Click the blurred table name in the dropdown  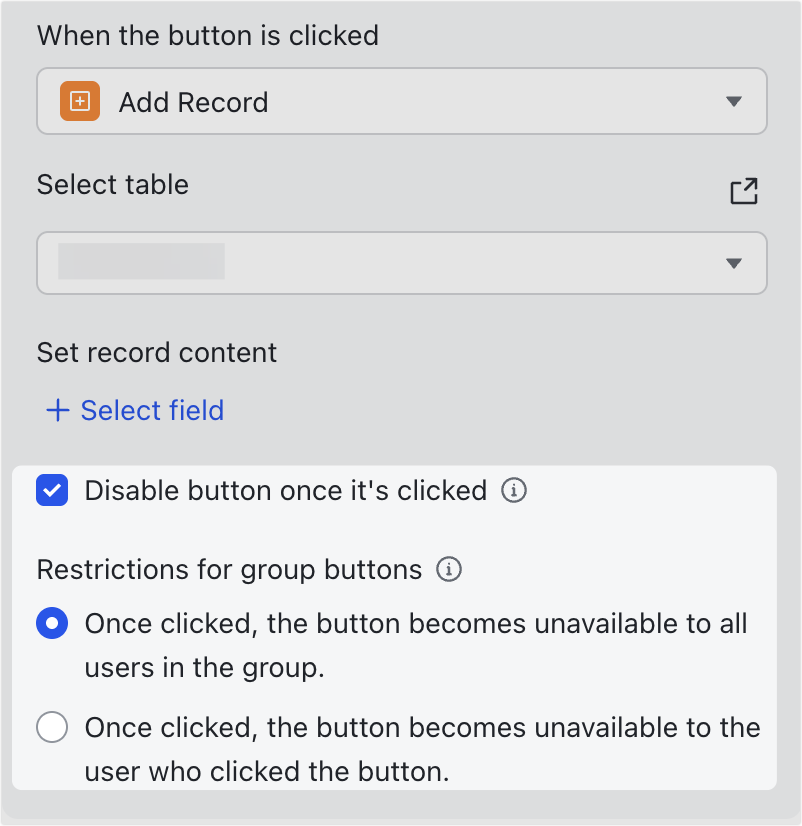point(141,261)
